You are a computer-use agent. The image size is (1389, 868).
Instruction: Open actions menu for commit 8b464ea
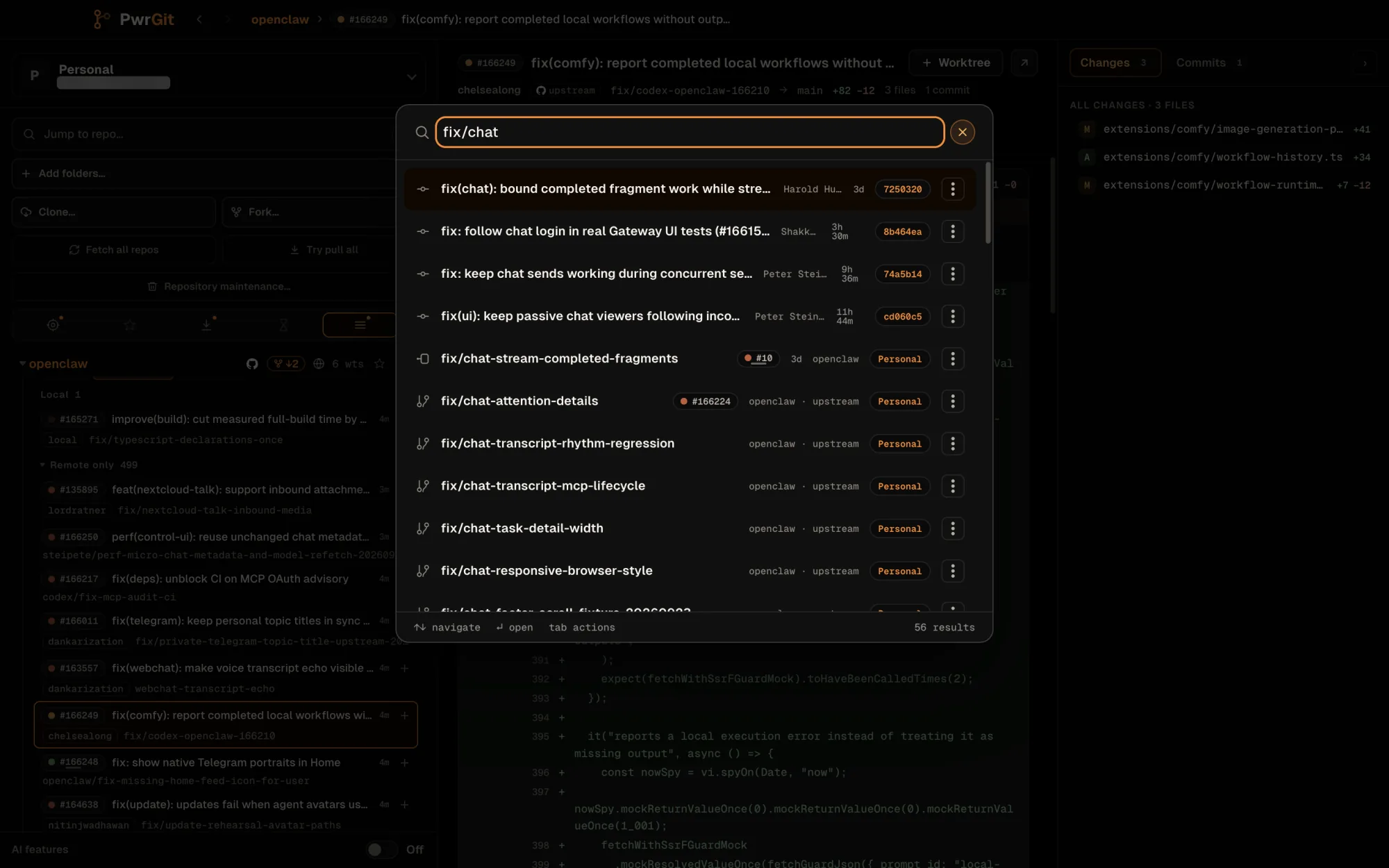[x=952, y=231]
